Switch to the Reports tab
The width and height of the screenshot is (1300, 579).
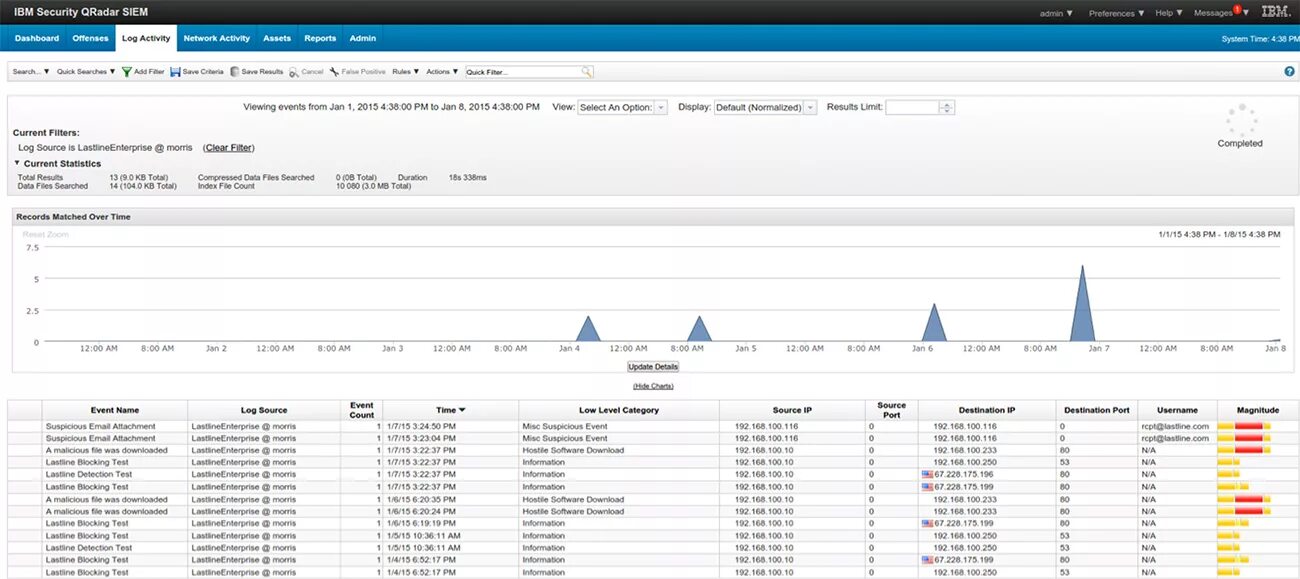tap(320, 38)
